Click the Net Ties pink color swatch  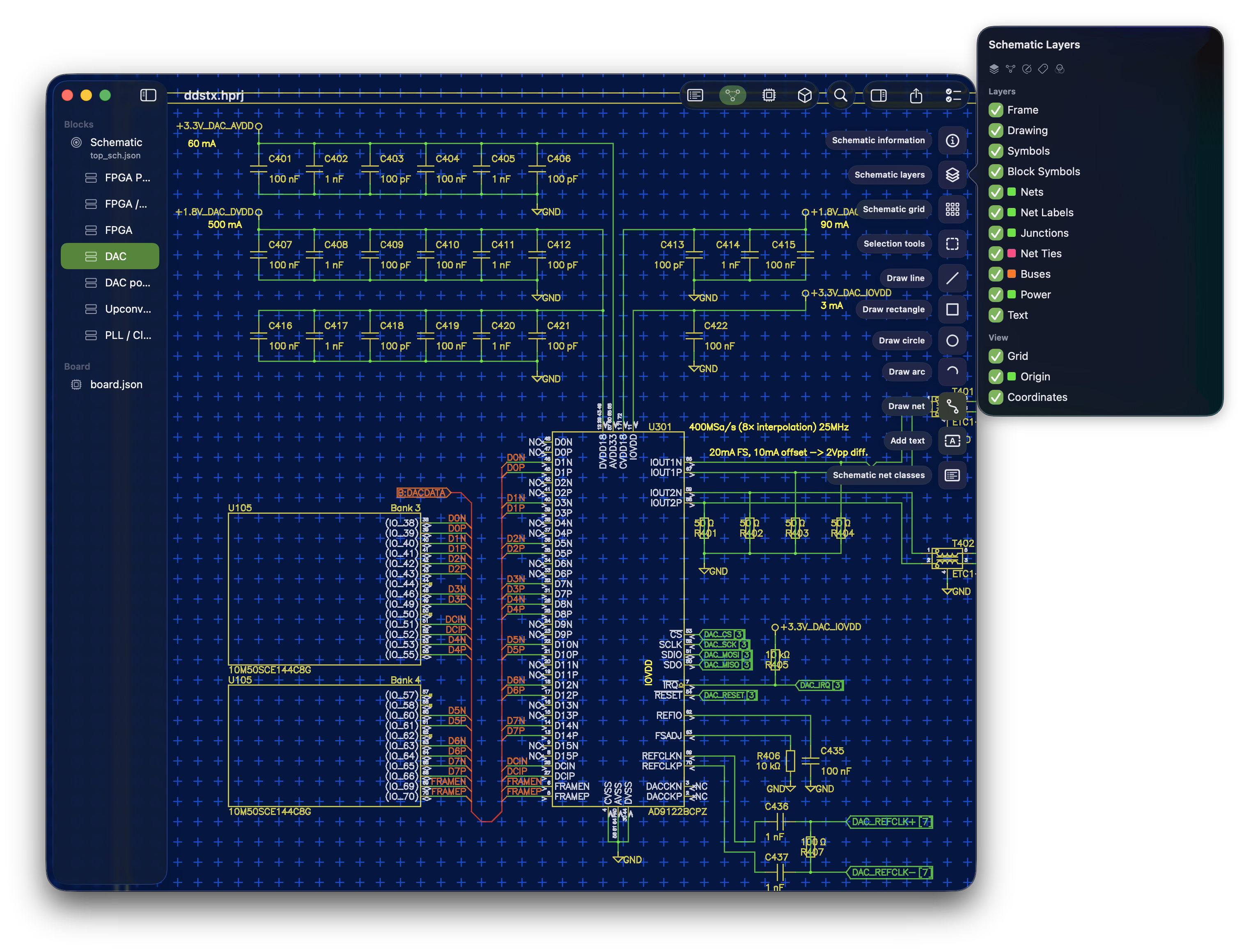point(1011,253)
